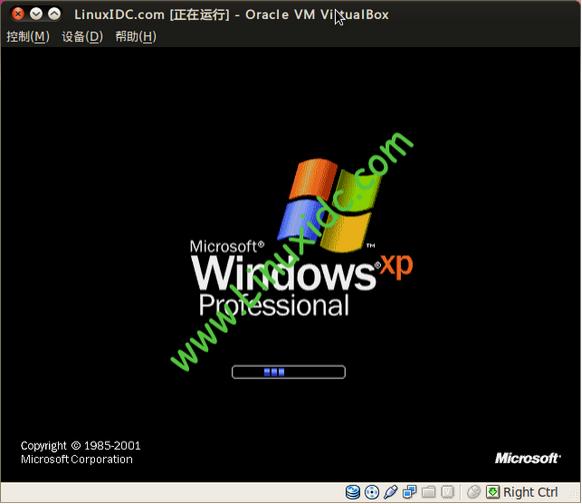Click the Microsoft logo at bottom right
This screenshot has width=582, height=504.
527,458
